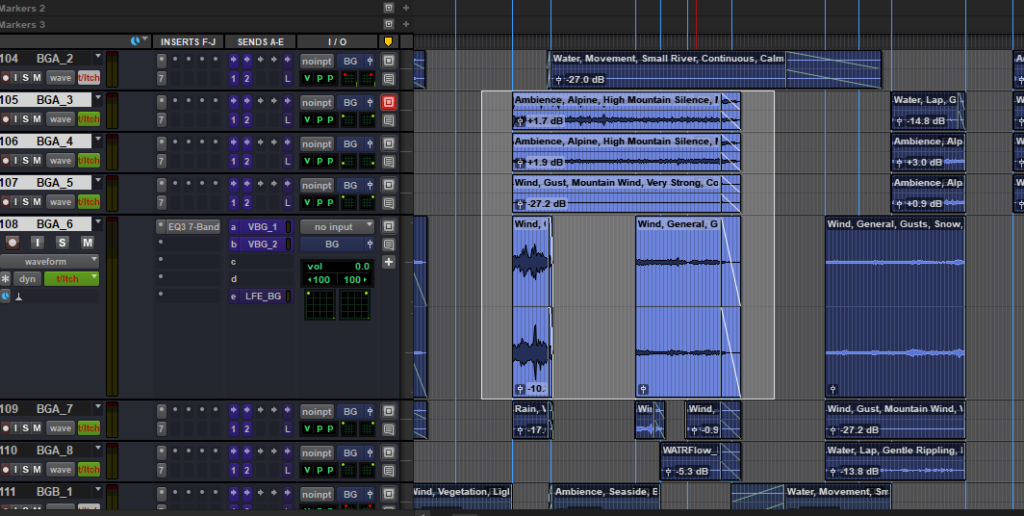The image size is (1024, 516).
Task: Select the WATRFlow clip on BGA_8
Action: (x=700, y=460)
